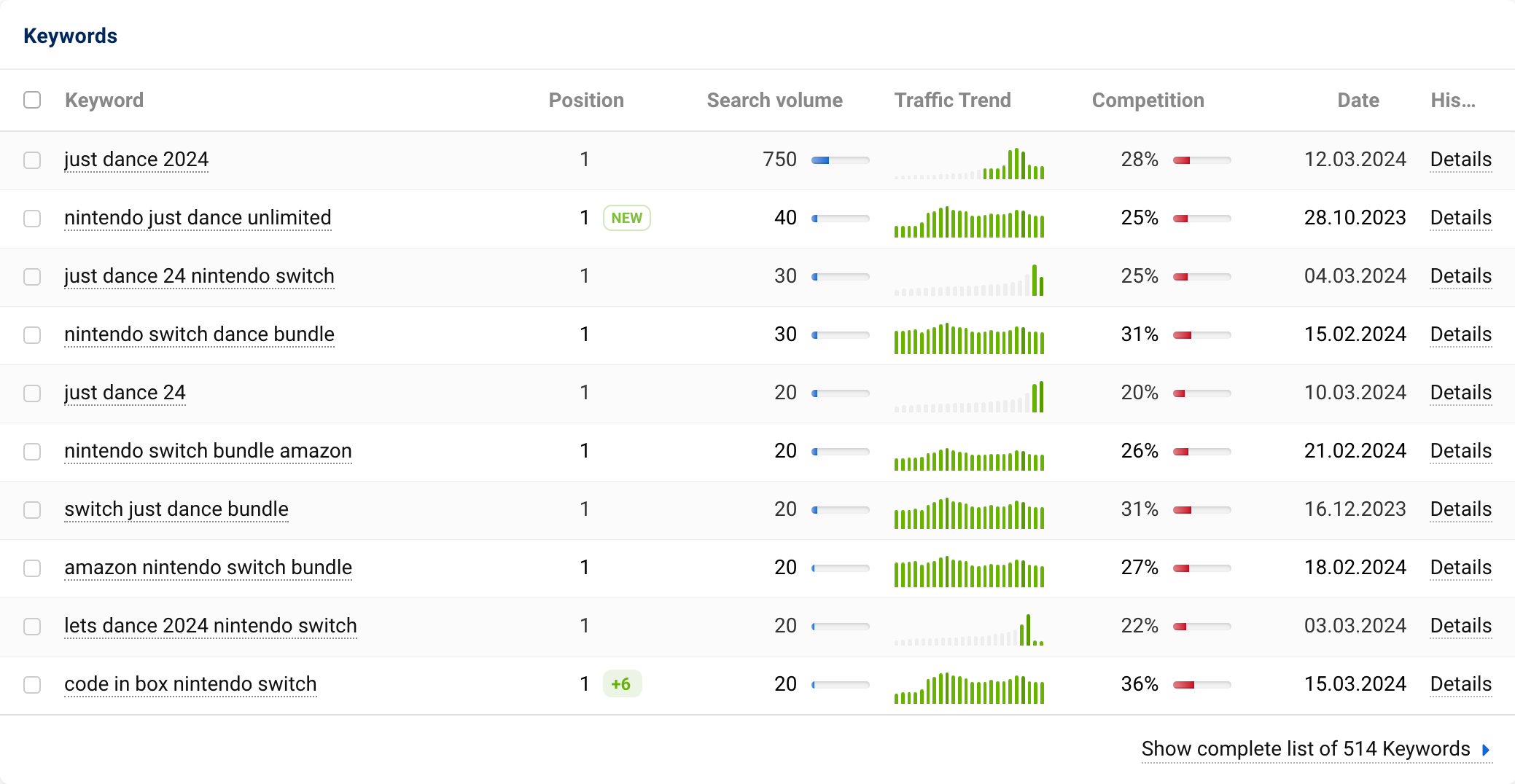Open keyword amazon nintendo switch bundle
The width and height of the screenshot is (1515, 784).
(x=208, y=568)
